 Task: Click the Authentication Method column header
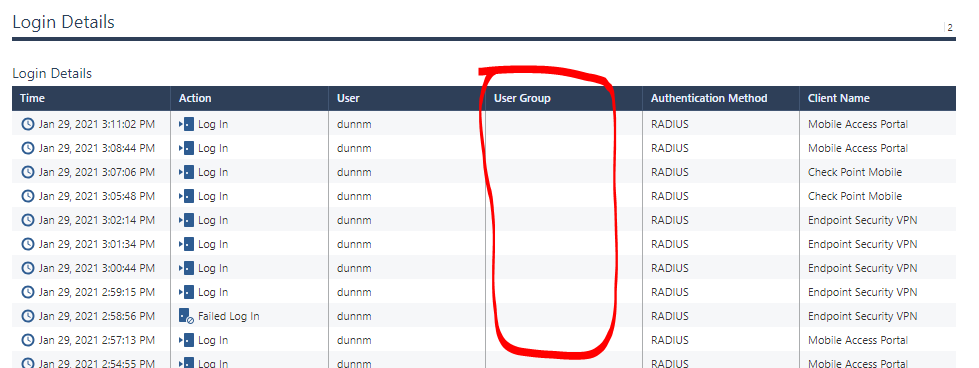(709, 98)
